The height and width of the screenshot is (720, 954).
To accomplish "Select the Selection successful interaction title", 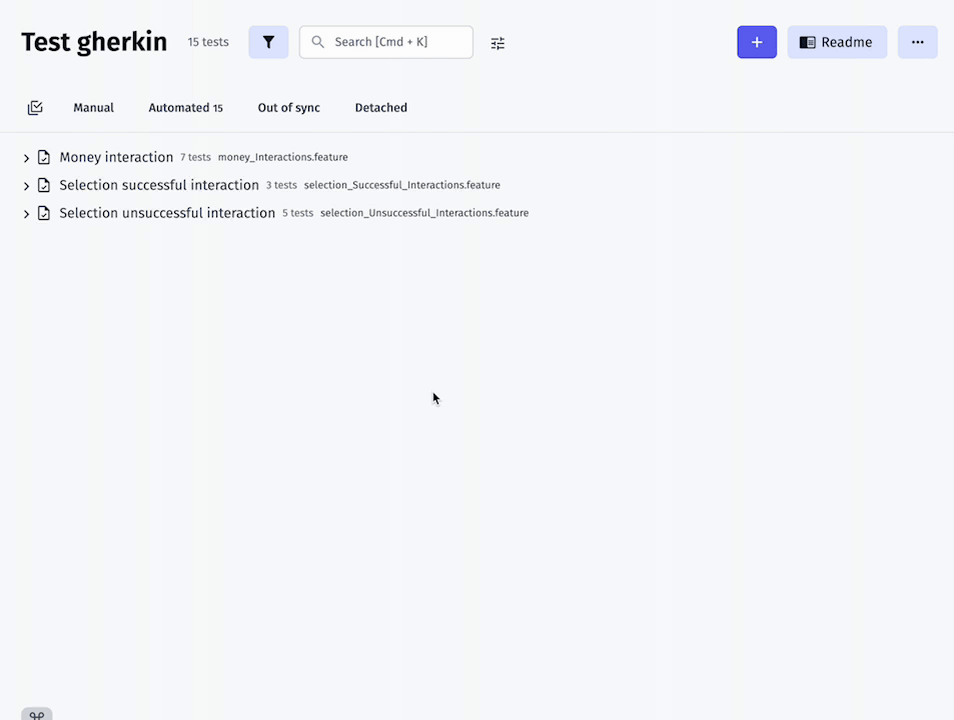I will tap(159, 185).
